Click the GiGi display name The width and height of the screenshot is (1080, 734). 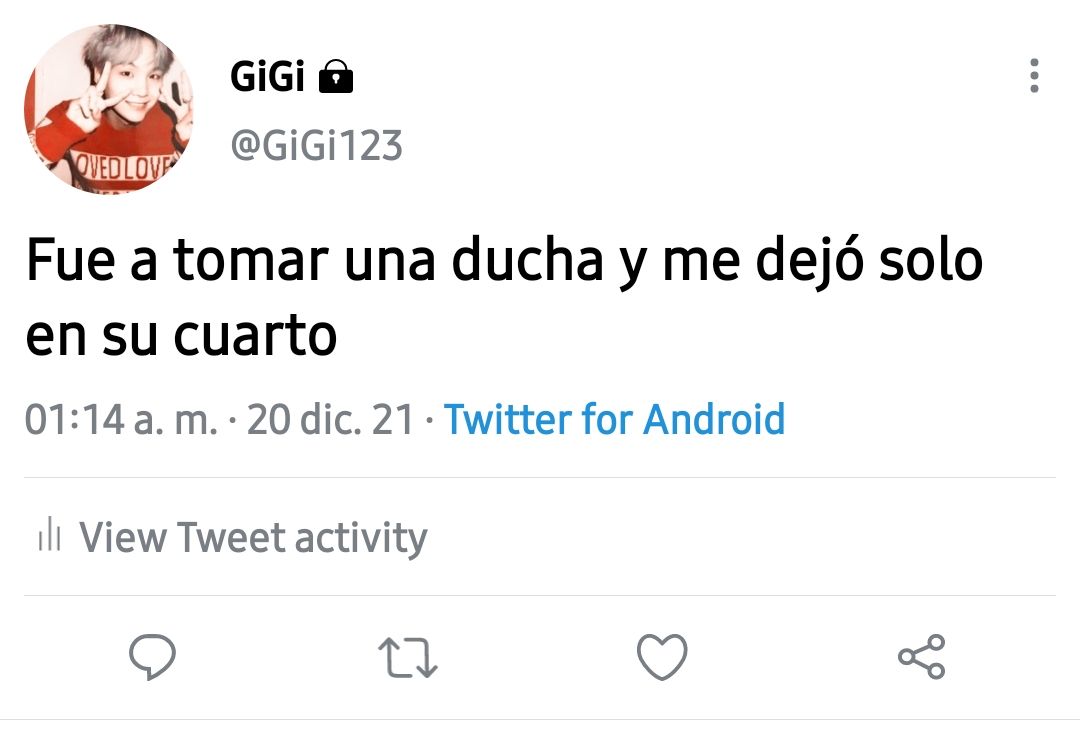pyautogui.click(x=267, y=76)
